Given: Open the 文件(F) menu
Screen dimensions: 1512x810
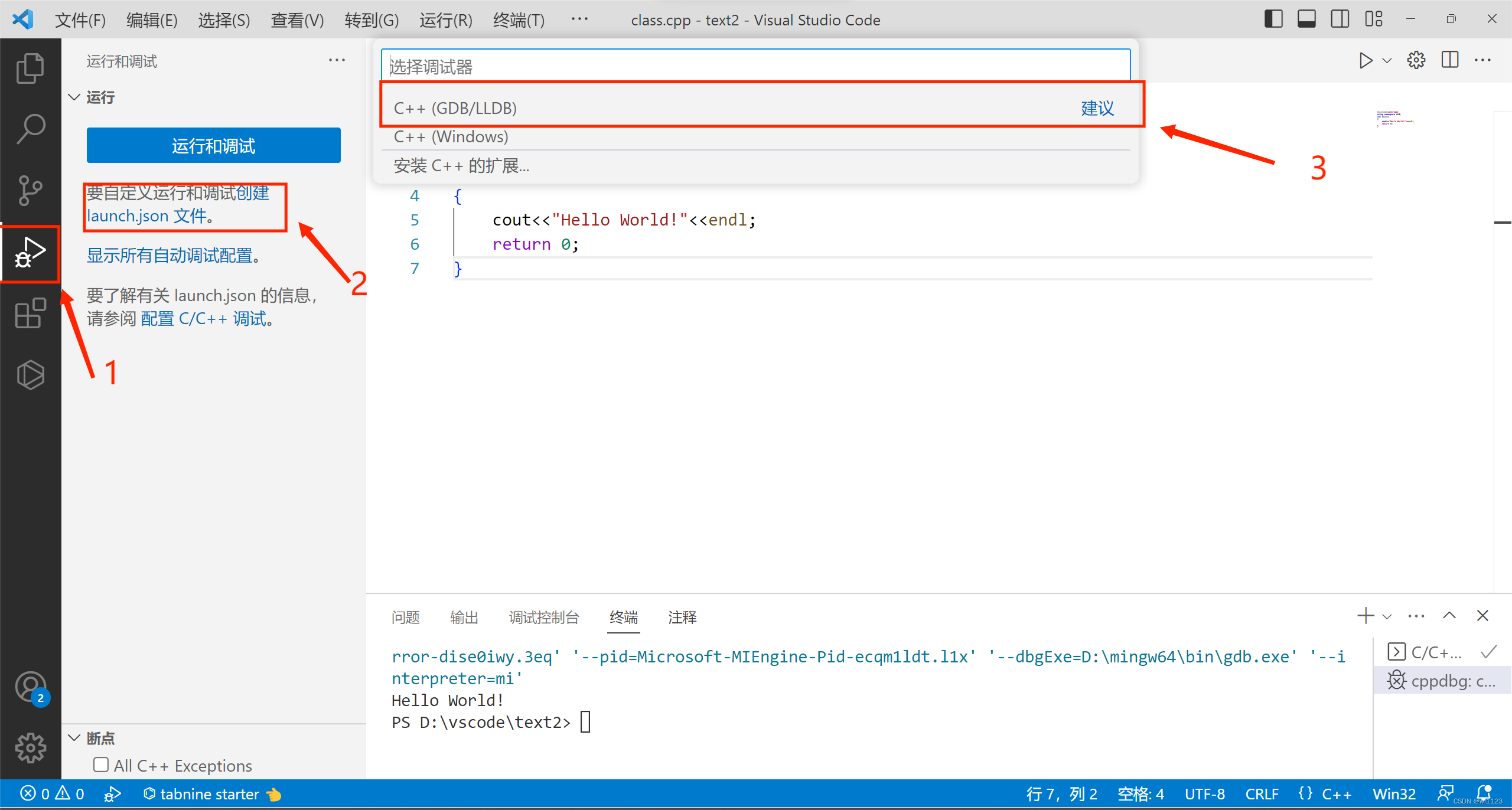Looking at the screenshot, I should coord(80,20).
